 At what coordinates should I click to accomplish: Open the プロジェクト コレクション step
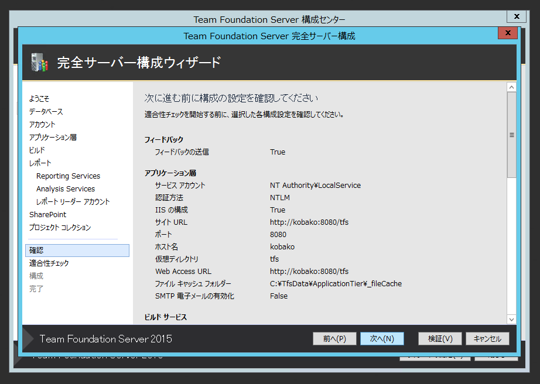tap(60, 227)
